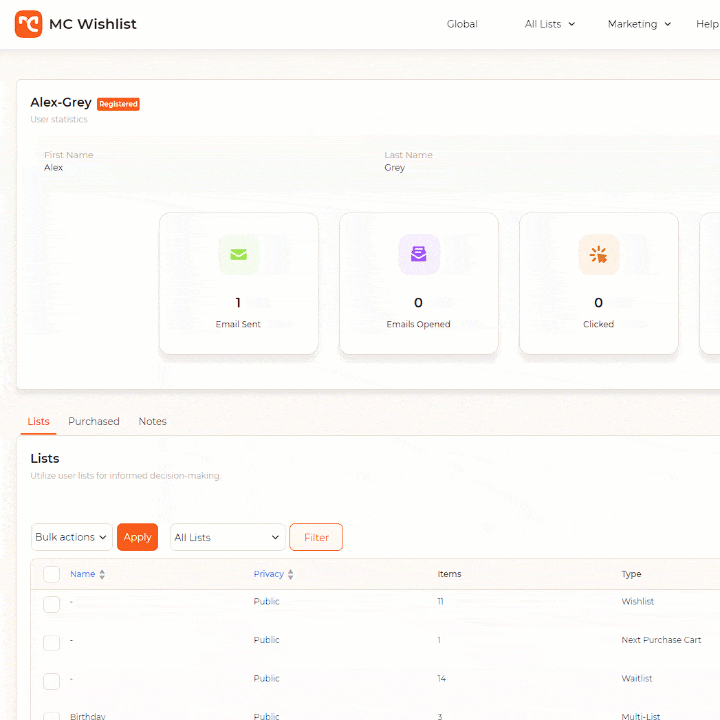
Task: Switch to the Purchased tab
Action: click(94, 422)
